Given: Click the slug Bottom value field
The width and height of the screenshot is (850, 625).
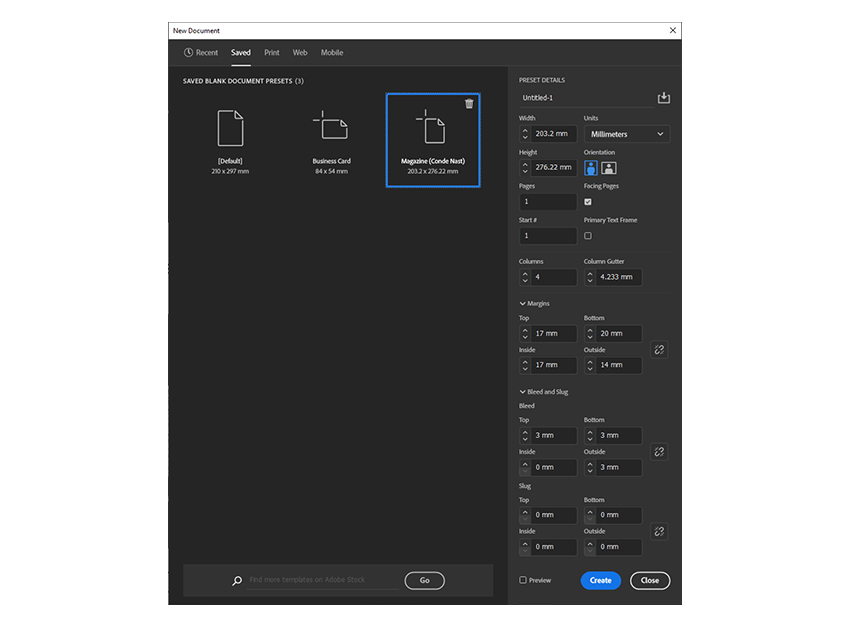Looking at the screenshot, I should click(619, 515).
